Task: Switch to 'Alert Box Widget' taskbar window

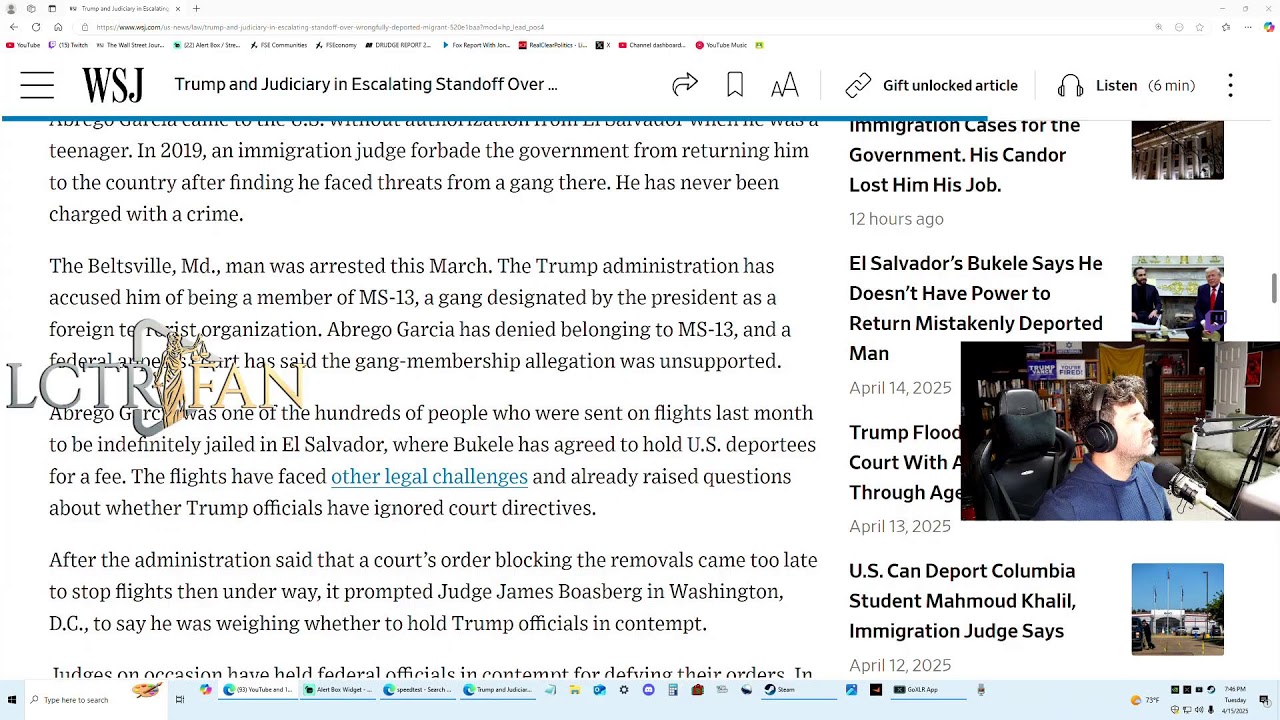Action: 340,690
